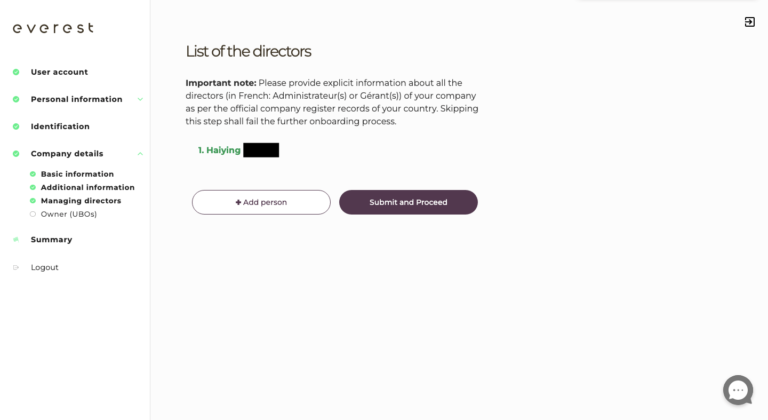This screenshot has height=420, width=768.
Task: Collapse the Company details section chevron
Action: coord(140,154)
